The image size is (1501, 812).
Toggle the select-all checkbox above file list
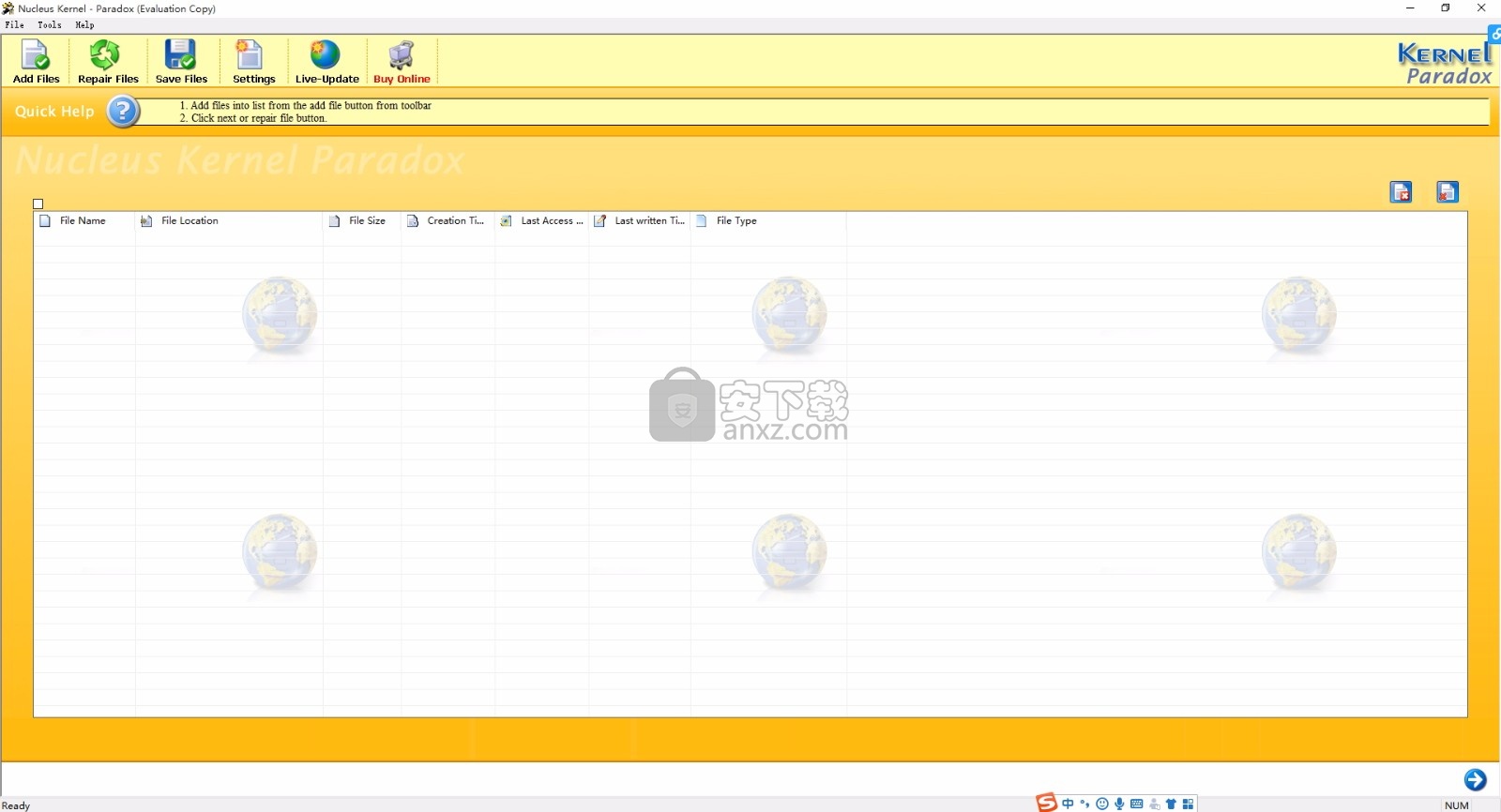pos(38,203)
